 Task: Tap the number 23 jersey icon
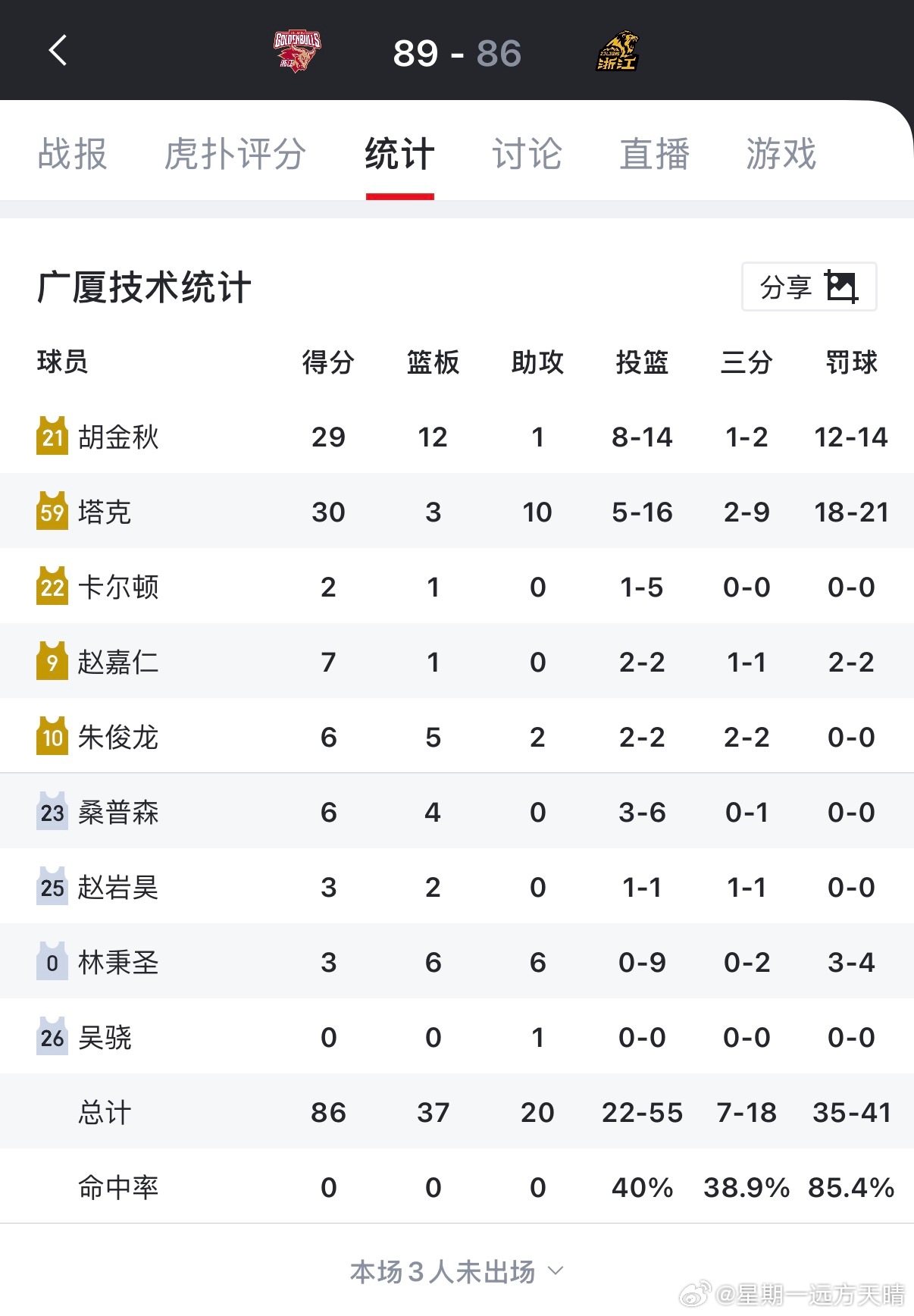[52, 811]
